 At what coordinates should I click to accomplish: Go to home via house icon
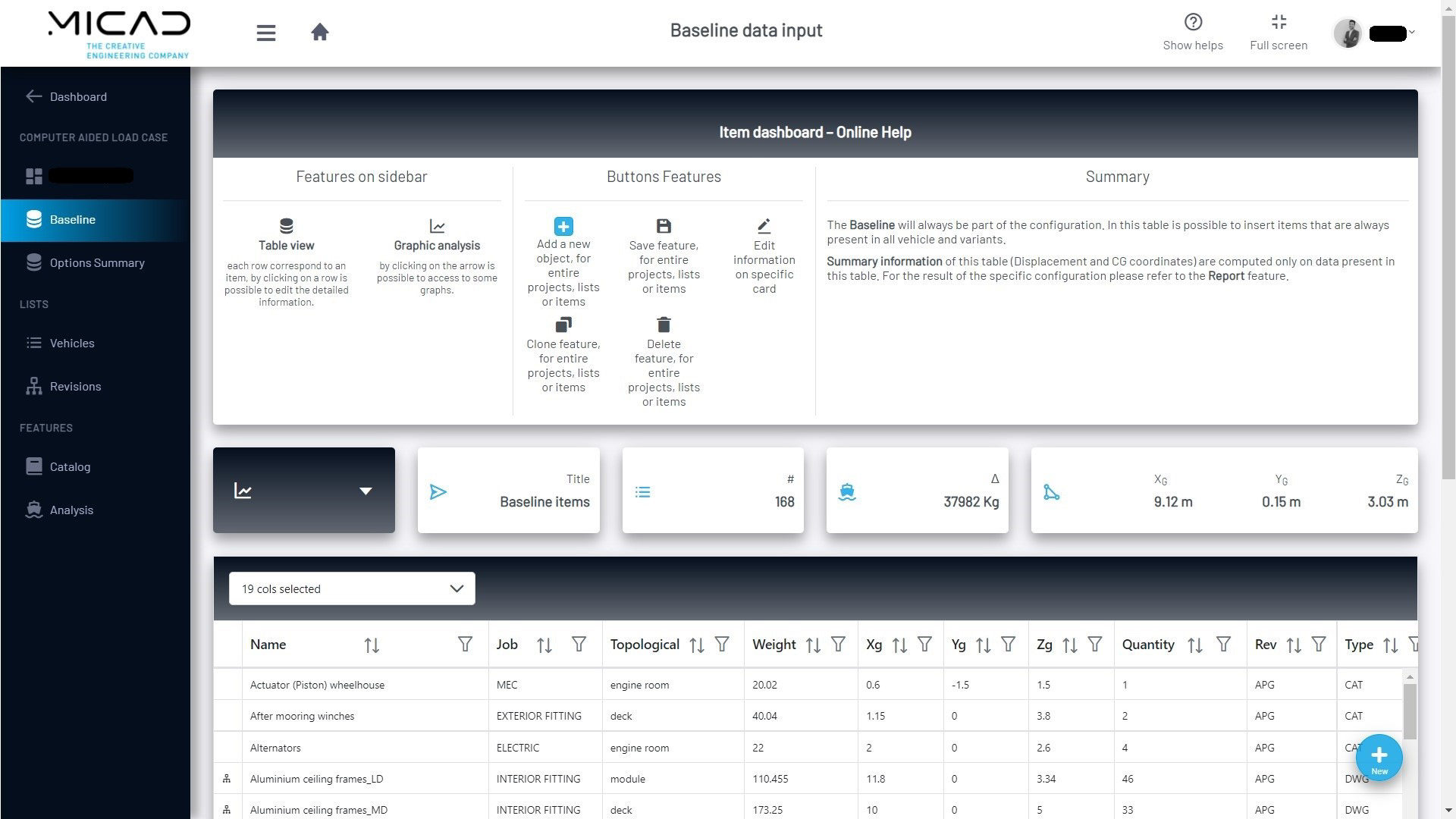(319, 32)
